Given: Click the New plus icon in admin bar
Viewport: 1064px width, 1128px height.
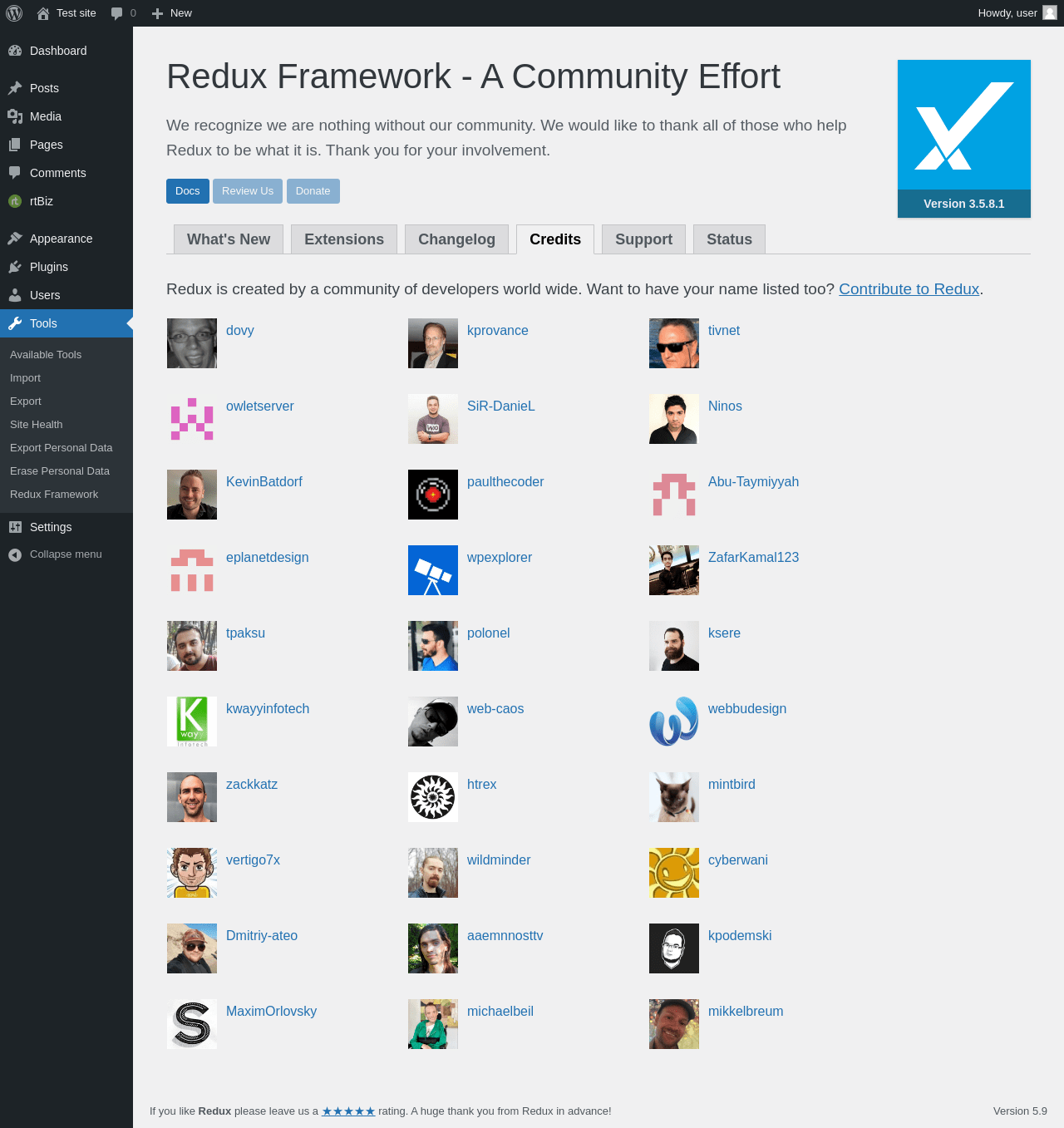Looking at the screenshot, I should (157, 13).
